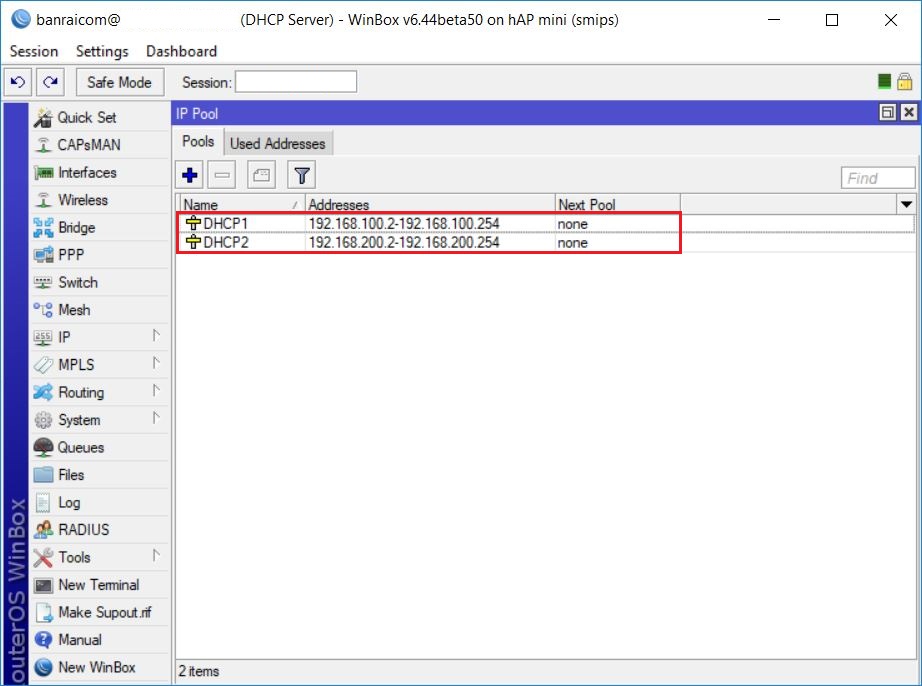Minimize the WinBox main window
Image resolution: width=922 pixels, height=686 pixels.
(774, 20)
